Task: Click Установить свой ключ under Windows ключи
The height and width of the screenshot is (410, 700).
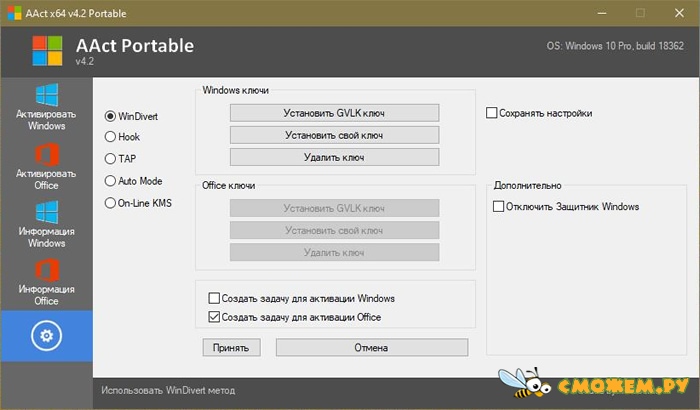Action: point(334,135)
